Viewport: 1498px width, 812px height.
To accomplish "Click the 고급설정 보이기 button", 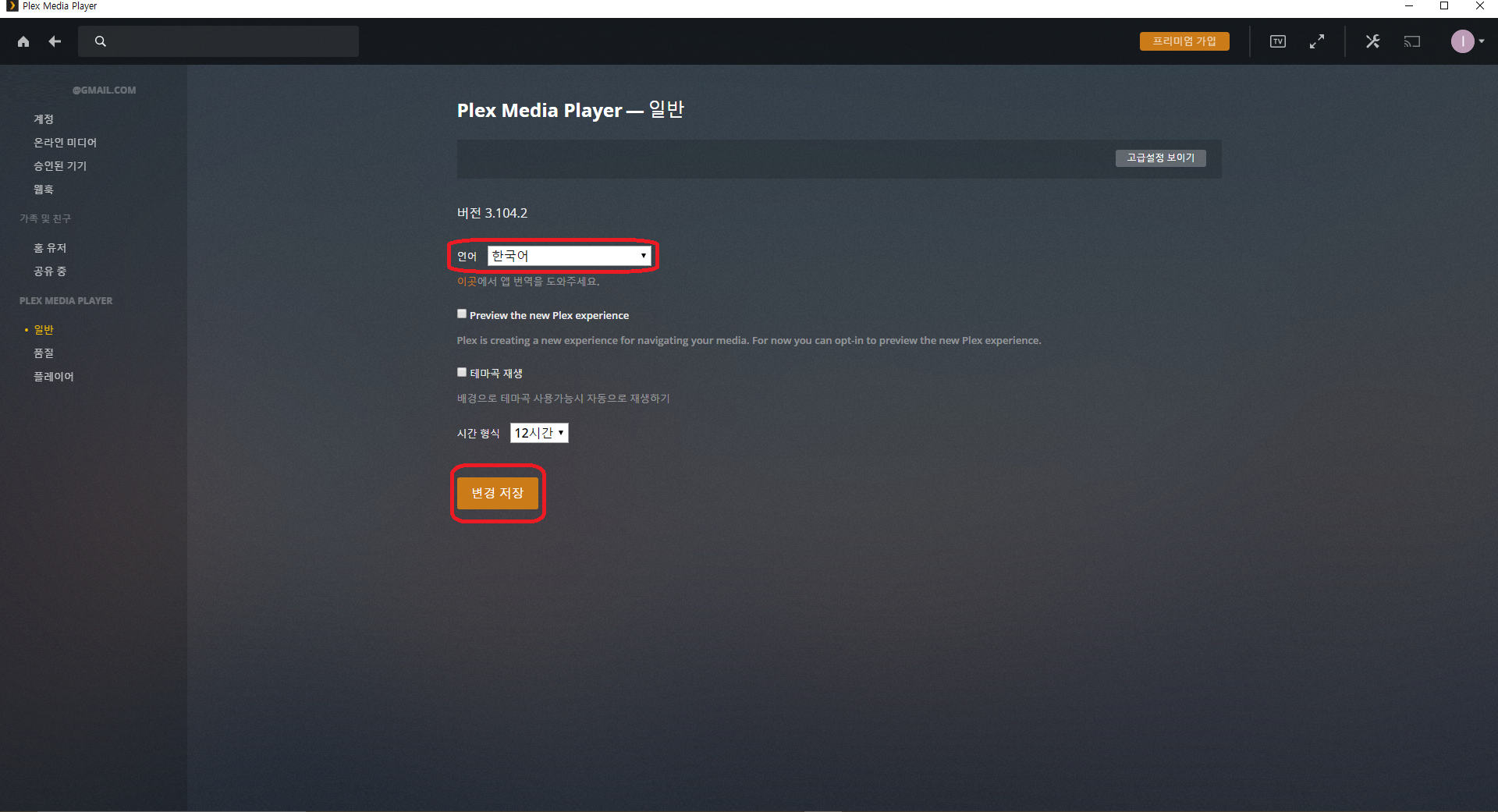I will click(1160, 158).
